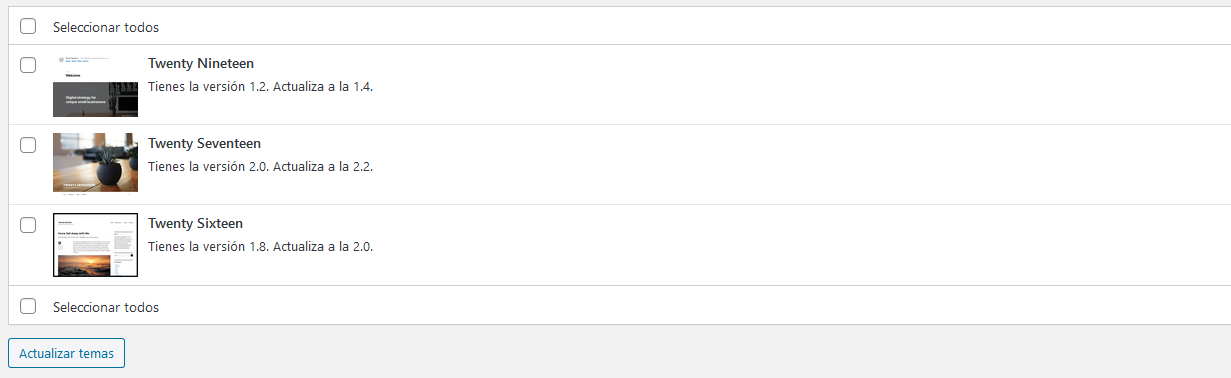Open the Twenty Nineteen preview thumbnail
Screen dimensions: 1231x378
pyautogui.click(x=95, y=85)
